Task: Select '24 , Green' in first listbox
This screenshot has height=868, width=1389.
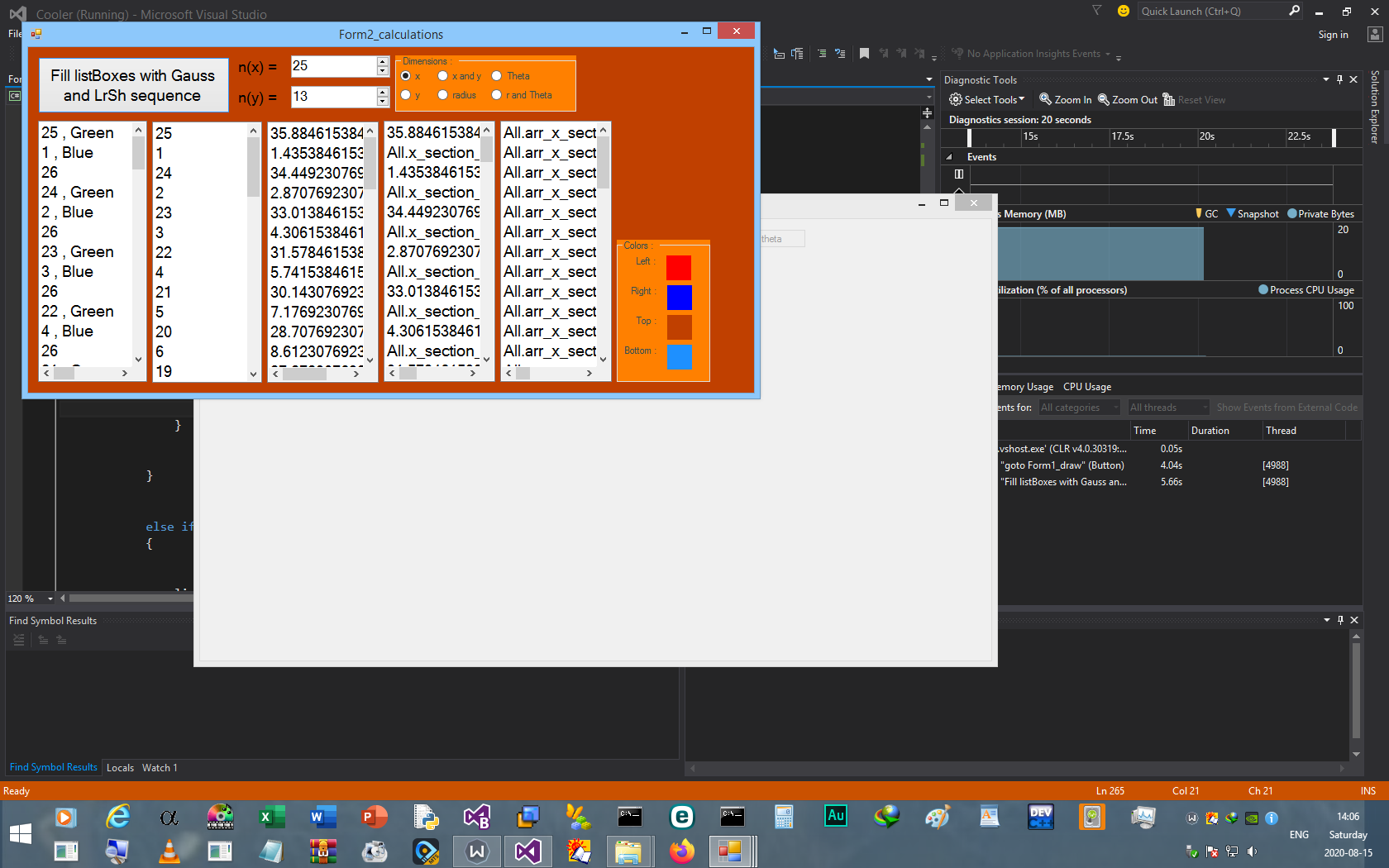Action: pos(86,193)
